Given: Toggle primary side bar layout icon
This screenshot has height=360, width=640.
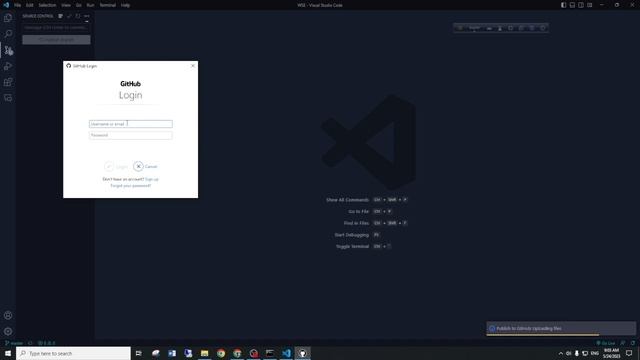Looking at the screenshot, I should pos(563,5).
